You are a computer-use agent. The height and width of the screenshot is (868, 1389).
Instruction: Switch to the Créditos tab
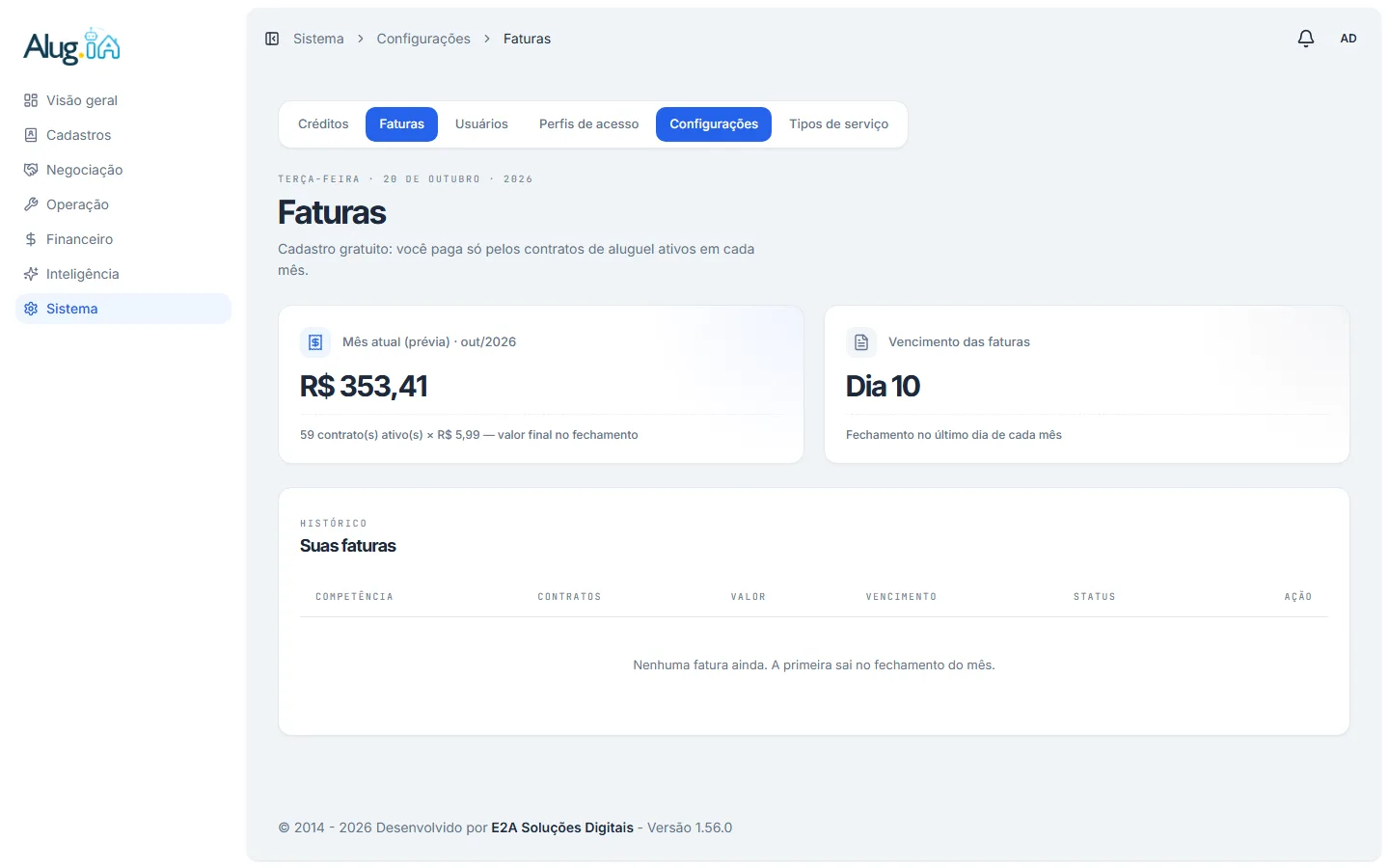tap(323, 124)
